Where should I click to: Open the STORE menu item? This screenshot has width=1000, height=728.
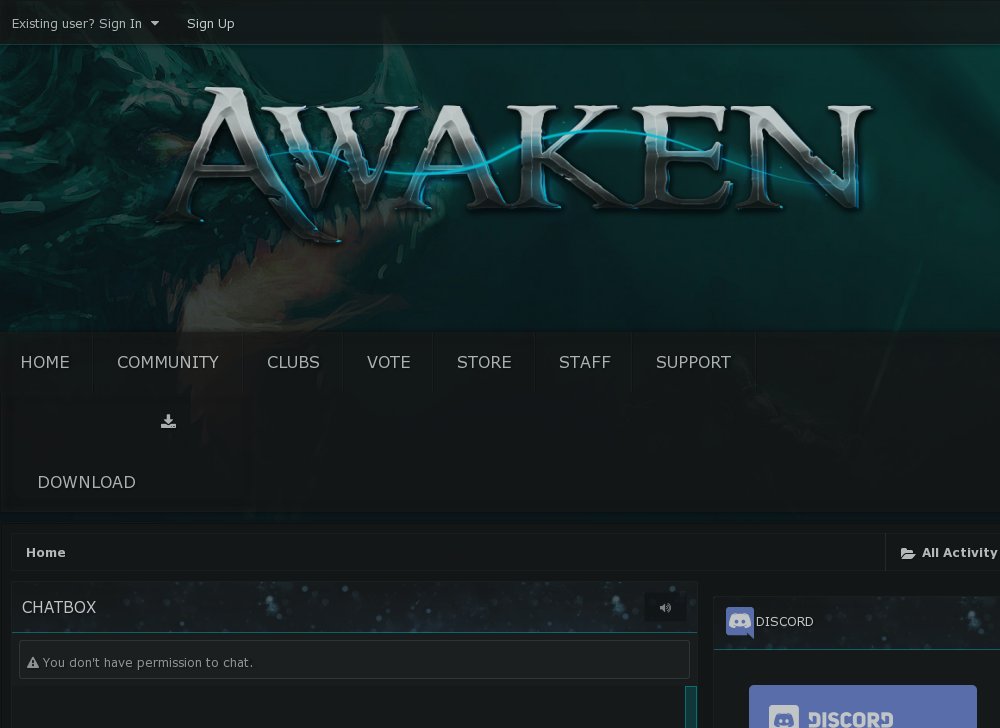(x=484, y=362)
